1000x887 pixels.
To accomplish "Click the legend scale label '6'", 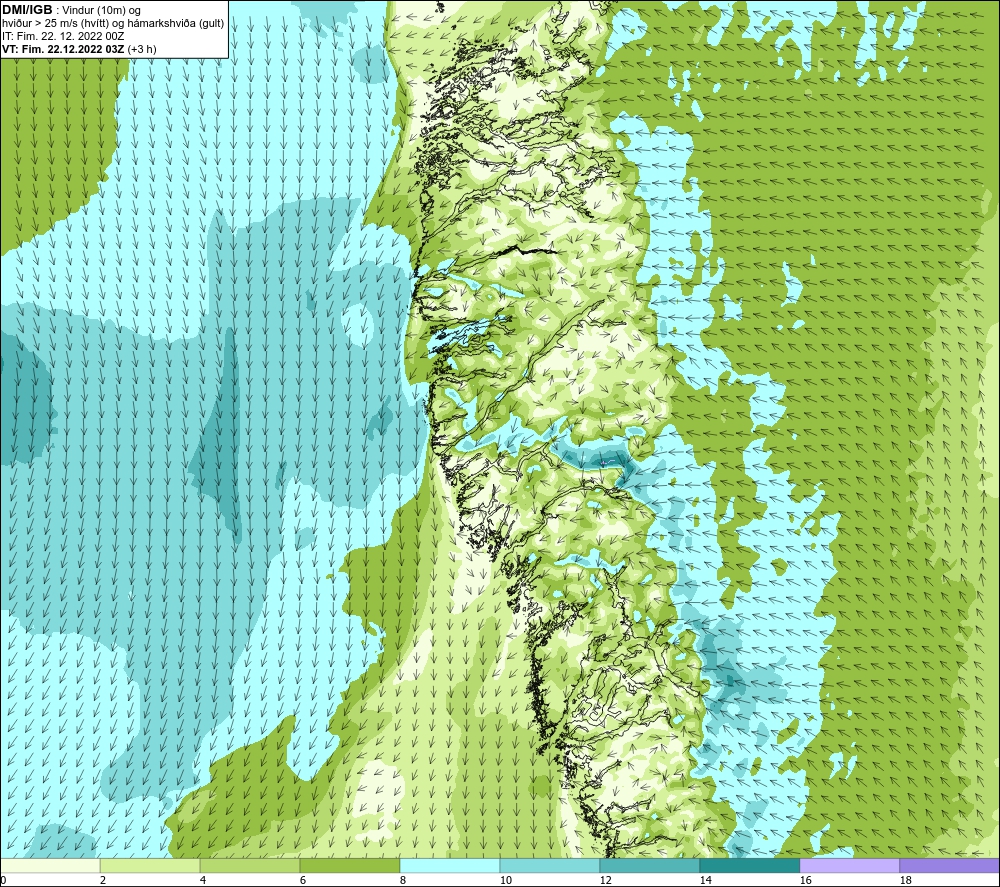I will pyautogui.click(x=303, y=881).
